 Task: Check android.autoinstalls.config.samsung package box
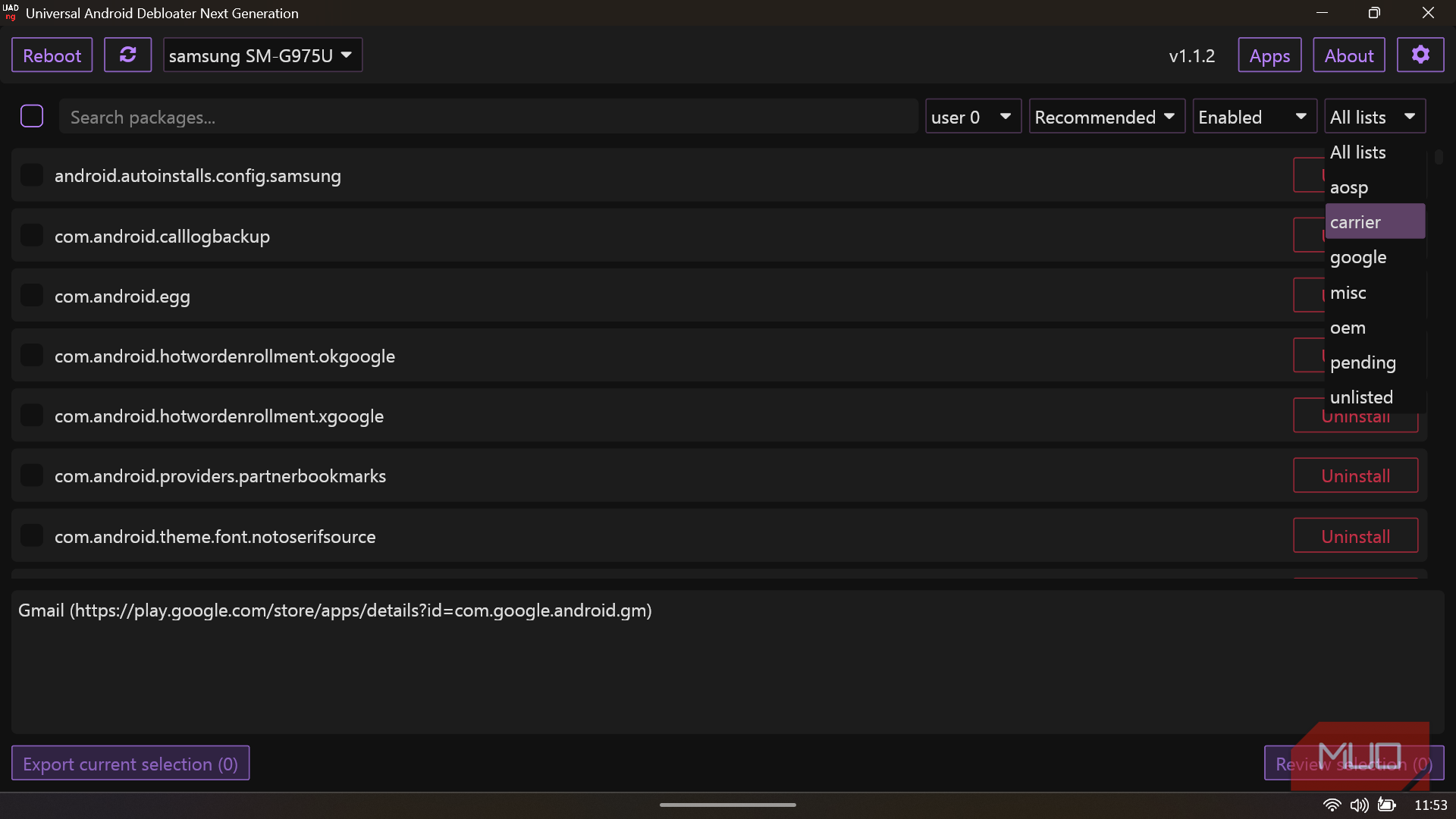[x=32, y=175]
